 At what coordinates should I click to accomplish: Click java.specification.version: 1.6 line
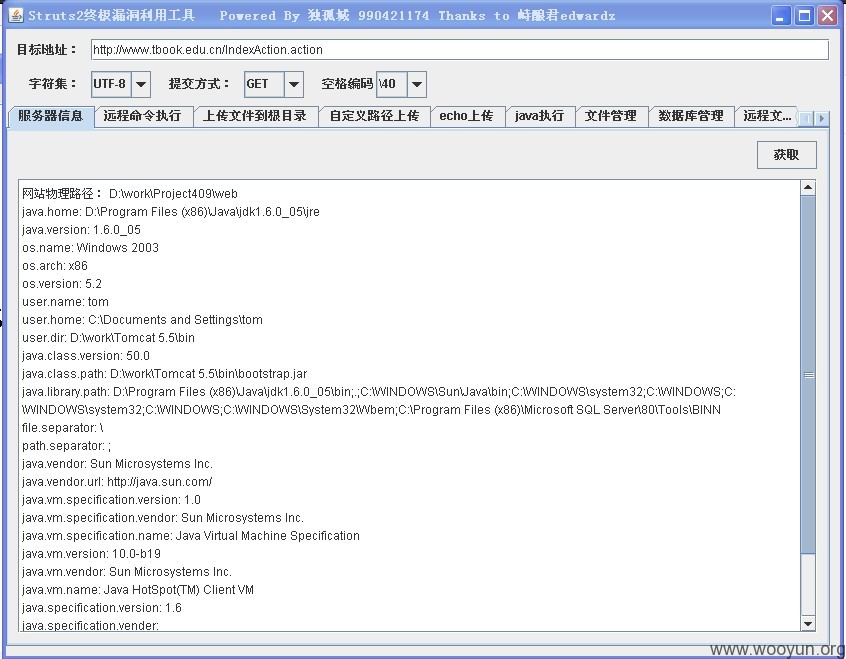pos(102,608)
